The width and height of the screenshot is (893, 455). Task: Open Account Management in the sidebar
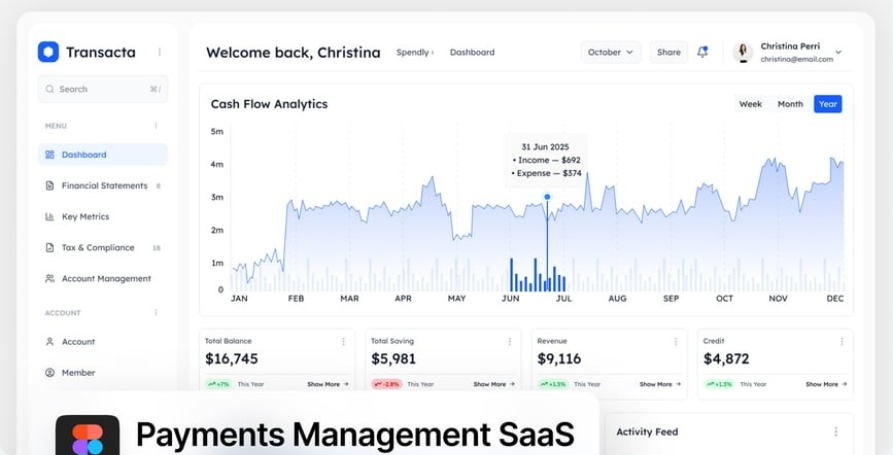[x=103, y=278]
